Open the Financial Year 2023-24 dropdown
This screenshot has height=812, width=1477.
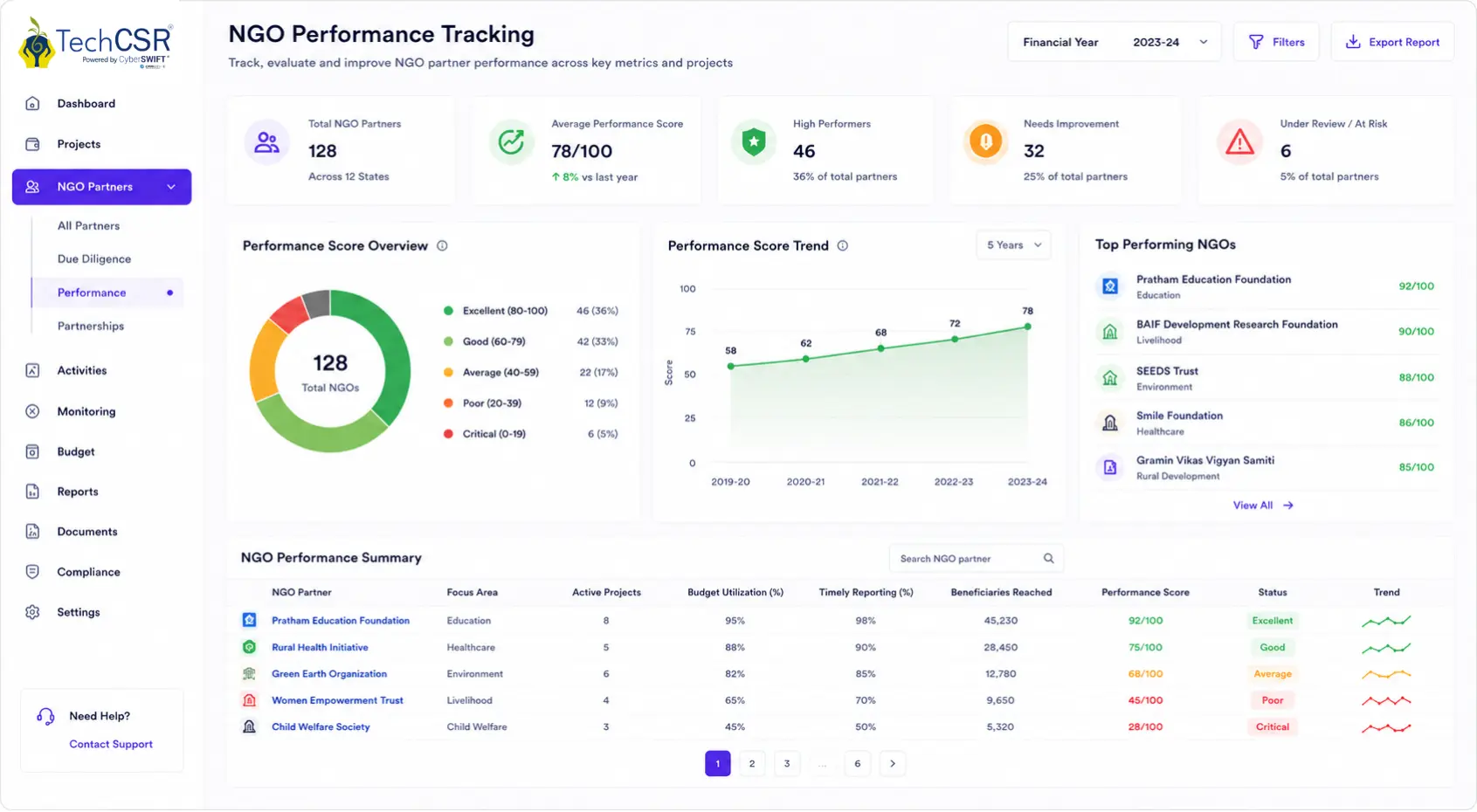pyautogui.click(x=1115, y=42)
